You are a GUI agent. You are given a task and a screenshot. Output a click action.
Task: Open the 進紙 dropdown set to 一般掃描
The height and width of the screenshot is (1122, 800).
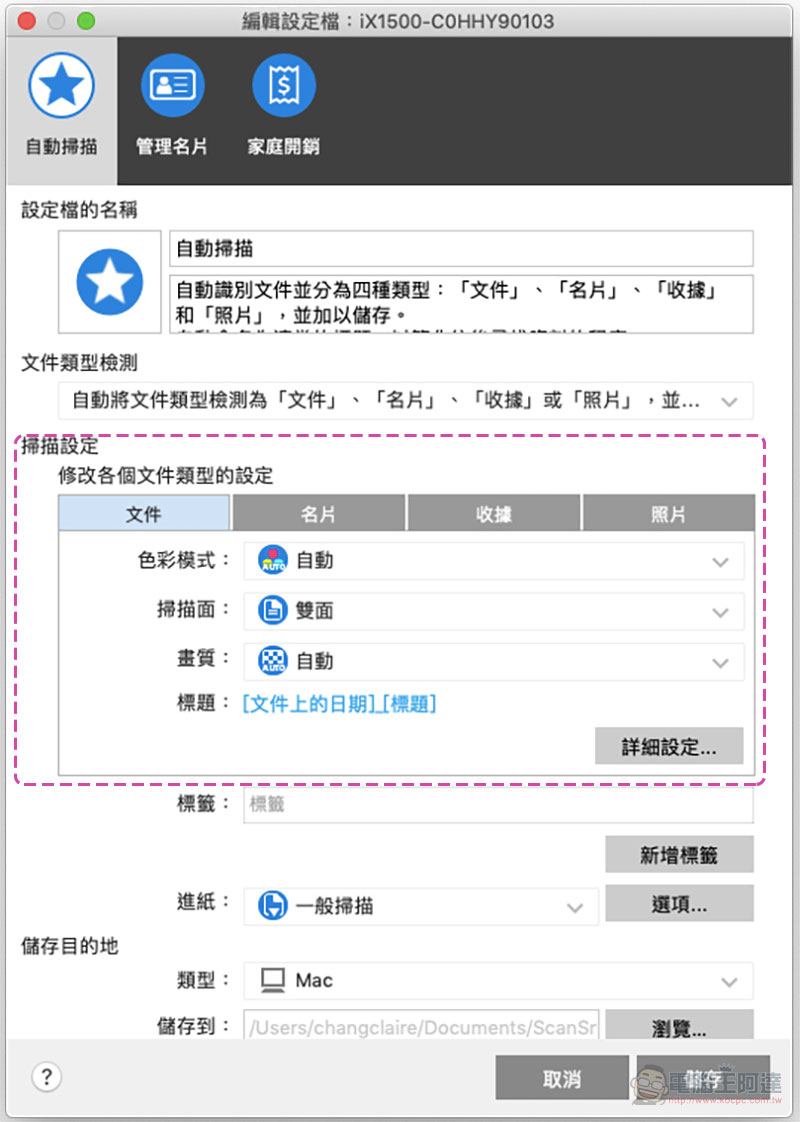tap(421, 907)
